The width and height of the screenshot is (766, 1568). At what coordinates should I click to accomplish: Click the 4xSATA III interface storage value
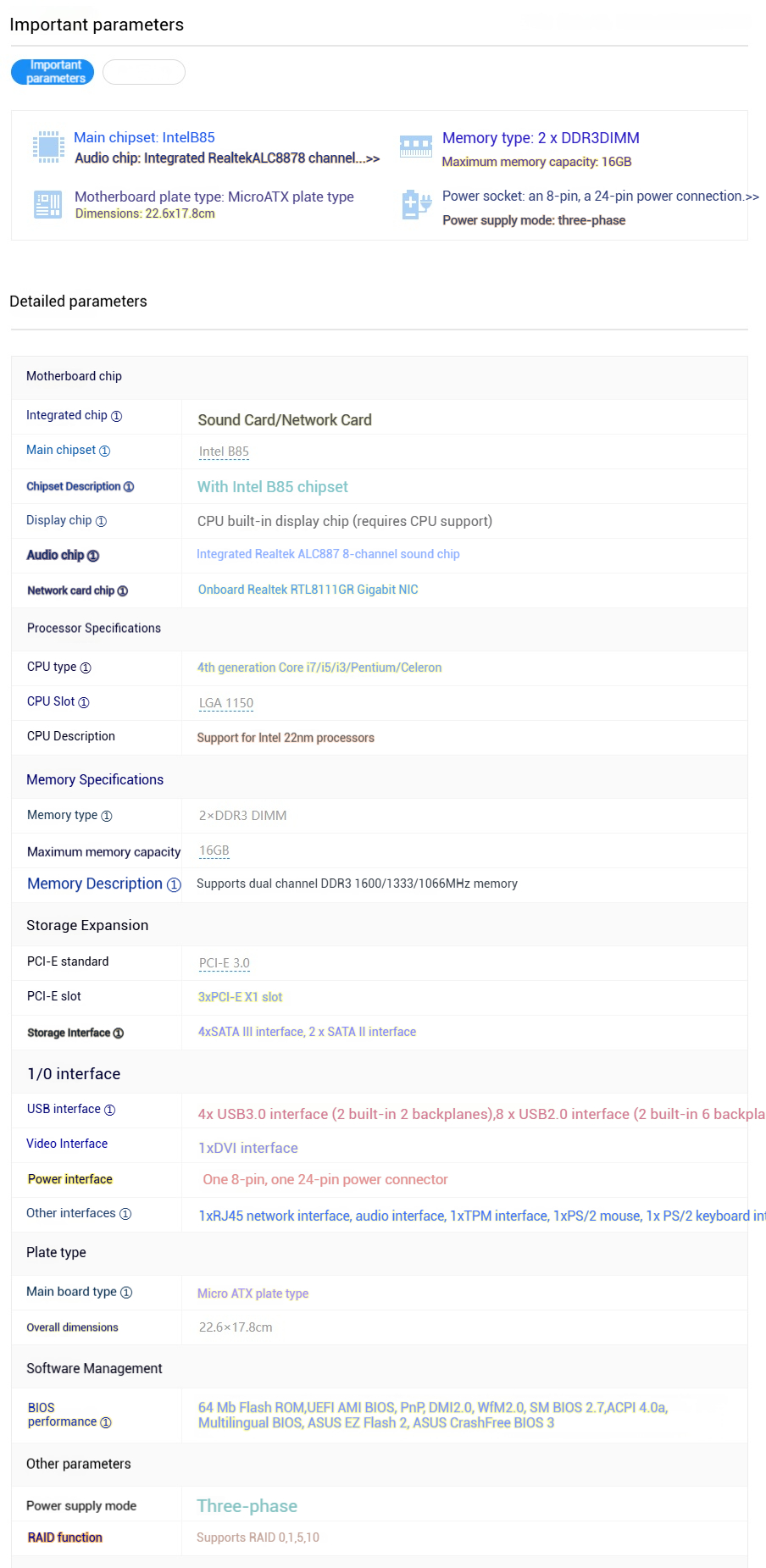click(x=308, y=1032)
